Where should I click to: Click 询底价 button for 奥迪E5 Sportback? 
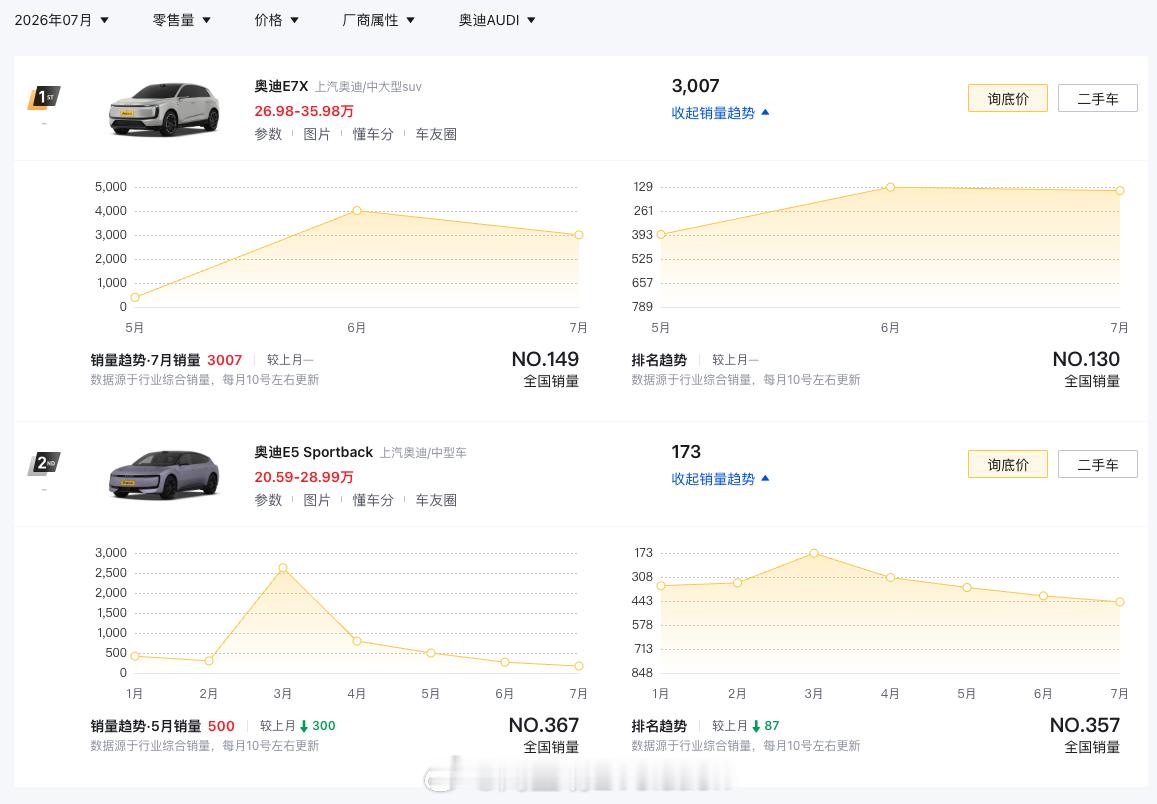click(x=1007, y=465)
